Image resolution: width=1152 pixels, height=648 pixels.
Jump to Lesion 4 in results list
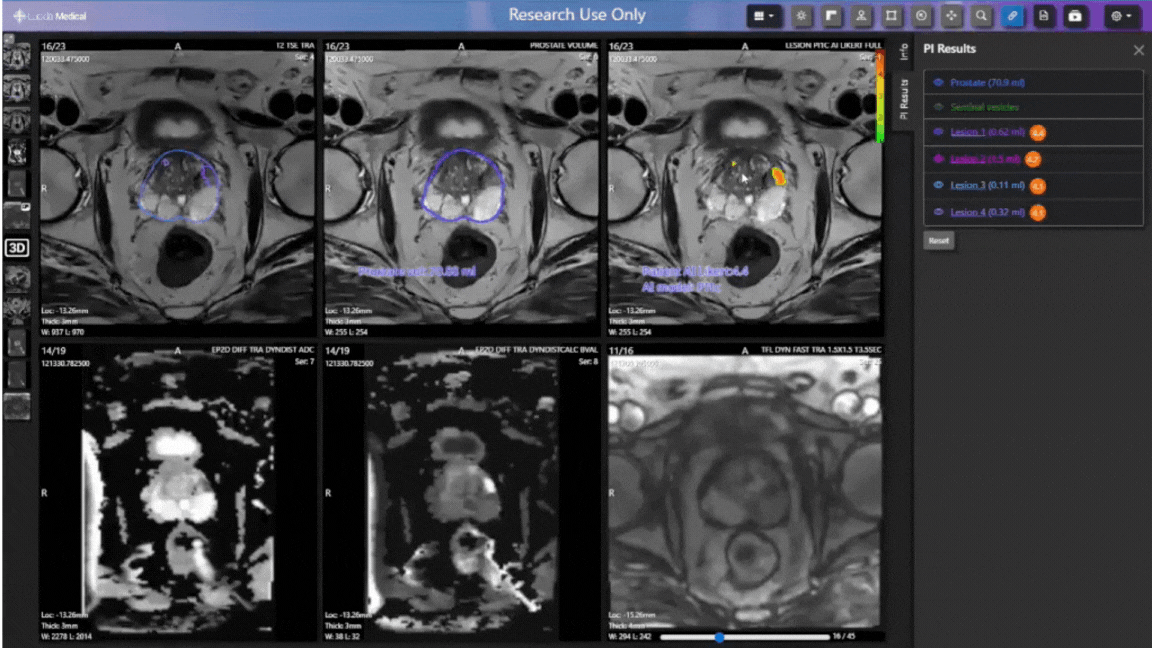(x=967, y=212)
